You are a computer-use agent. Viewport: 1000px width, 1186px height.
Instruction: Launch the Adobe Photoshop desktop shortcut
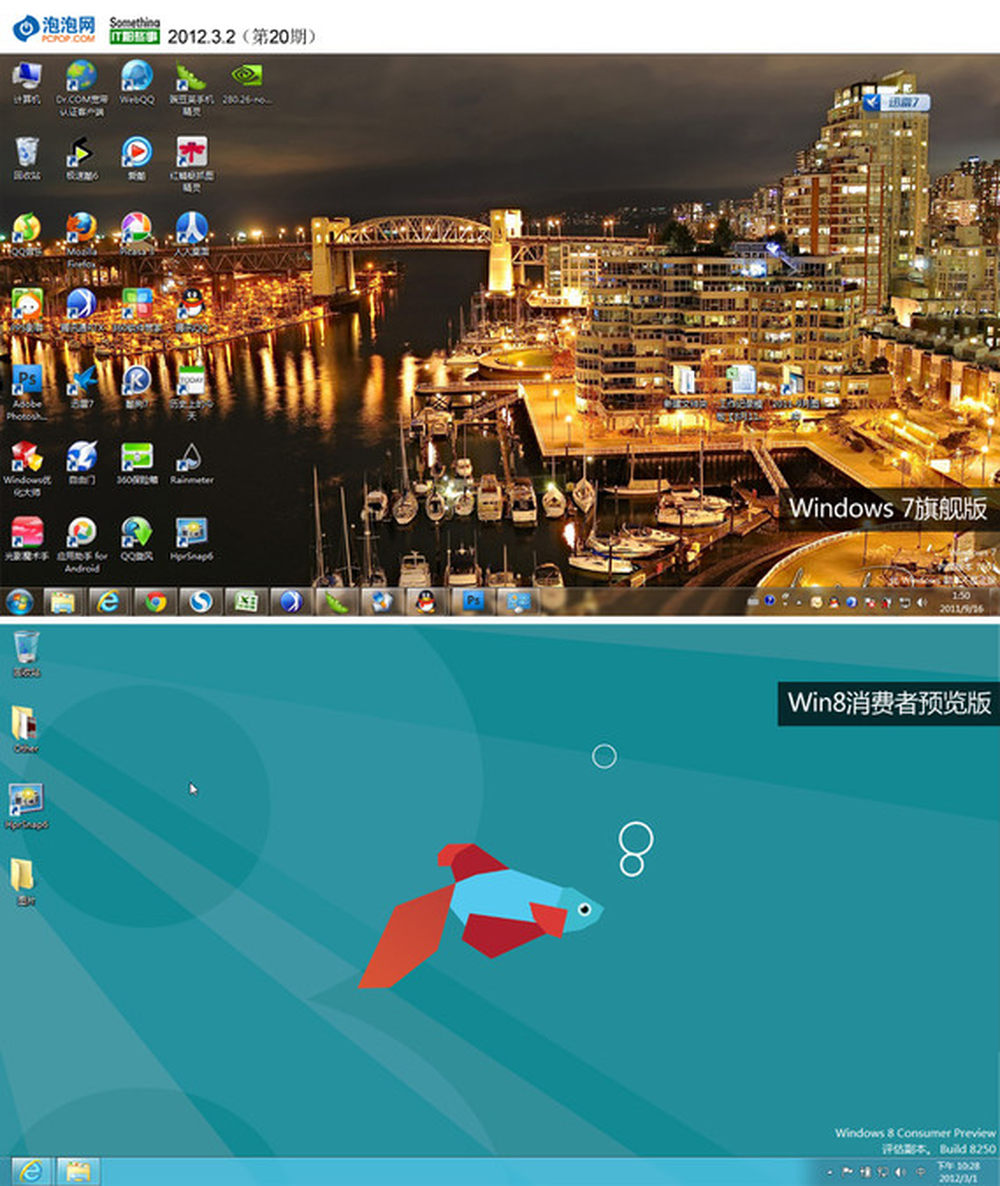pos(26,392)
